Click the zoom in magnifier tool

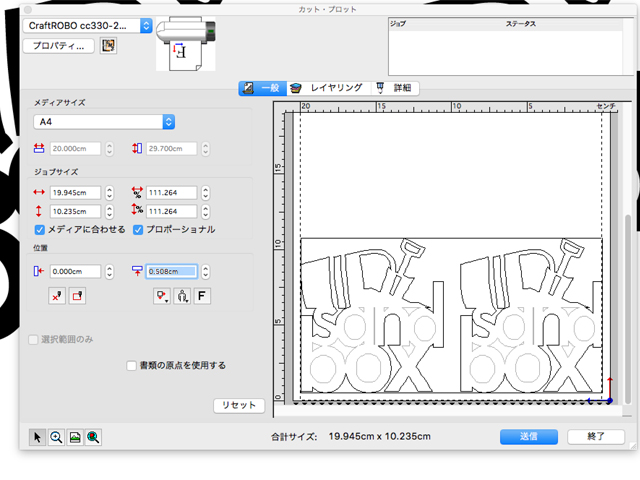(x=56, y=437)
